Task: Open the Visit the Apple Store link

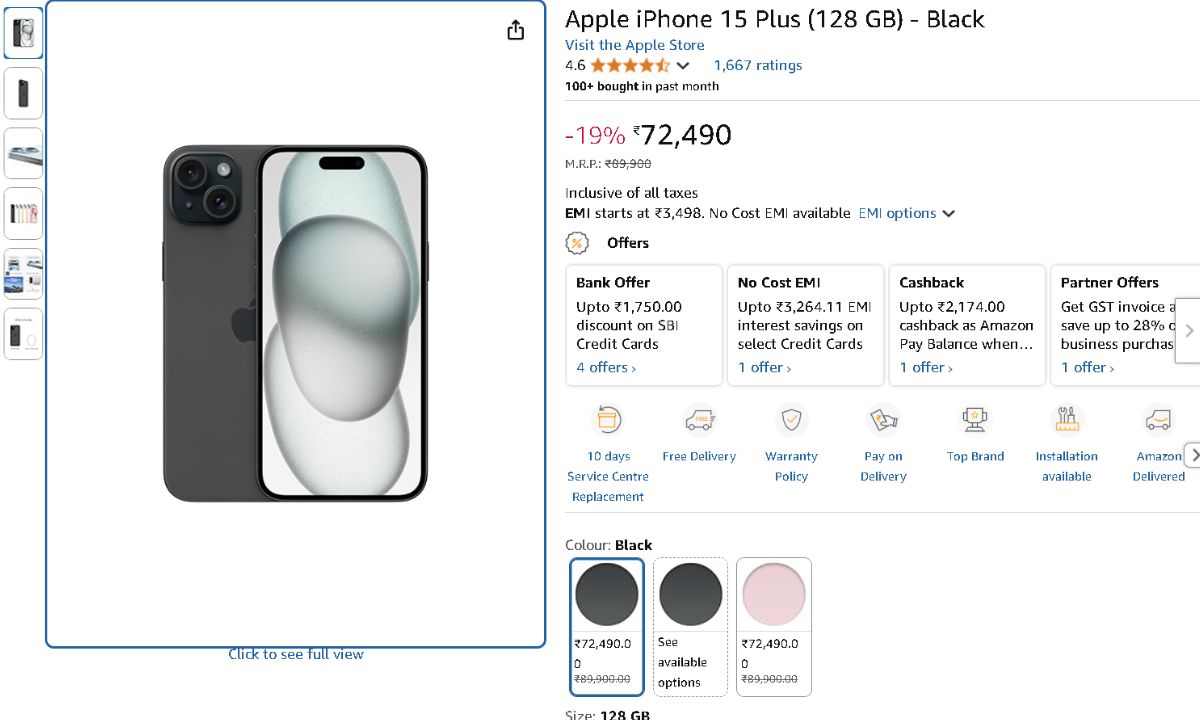Action: point(634,45)
